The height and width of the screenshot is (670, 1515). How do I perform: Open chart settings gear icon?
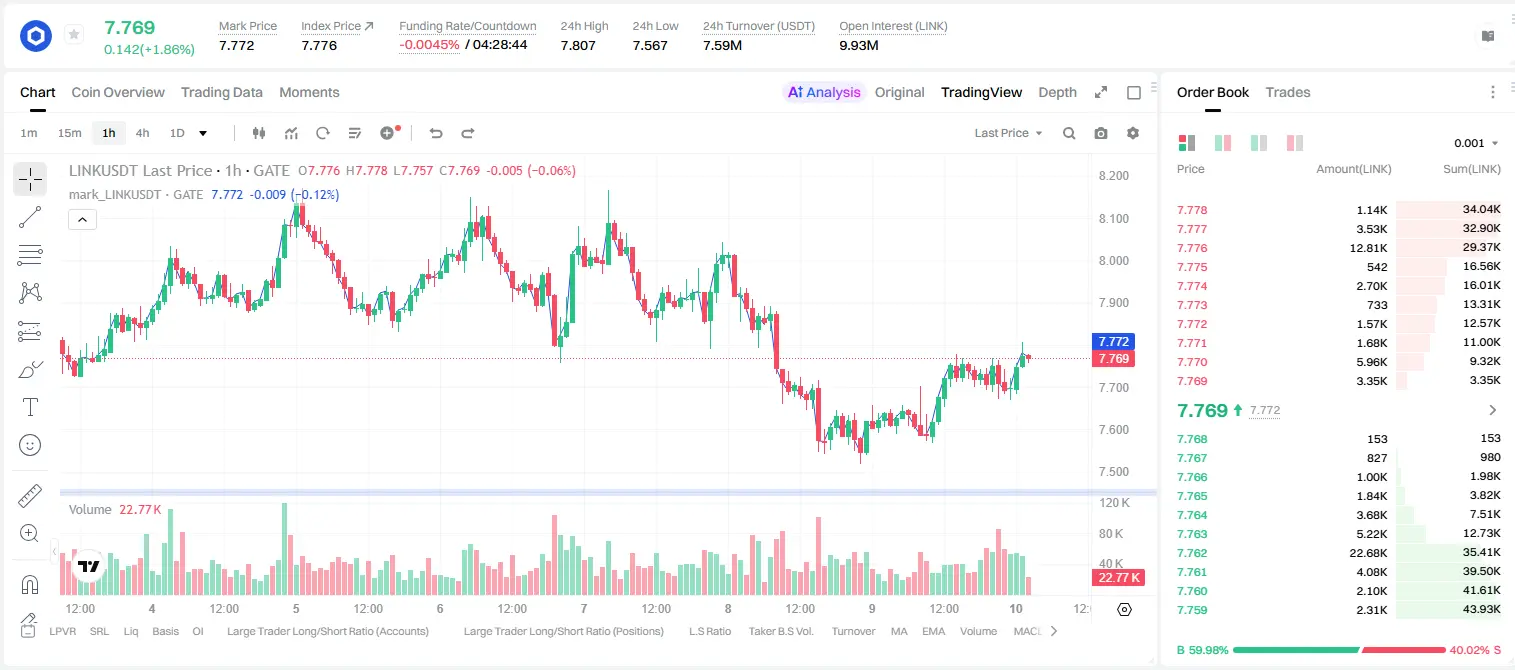[1133, 133]
